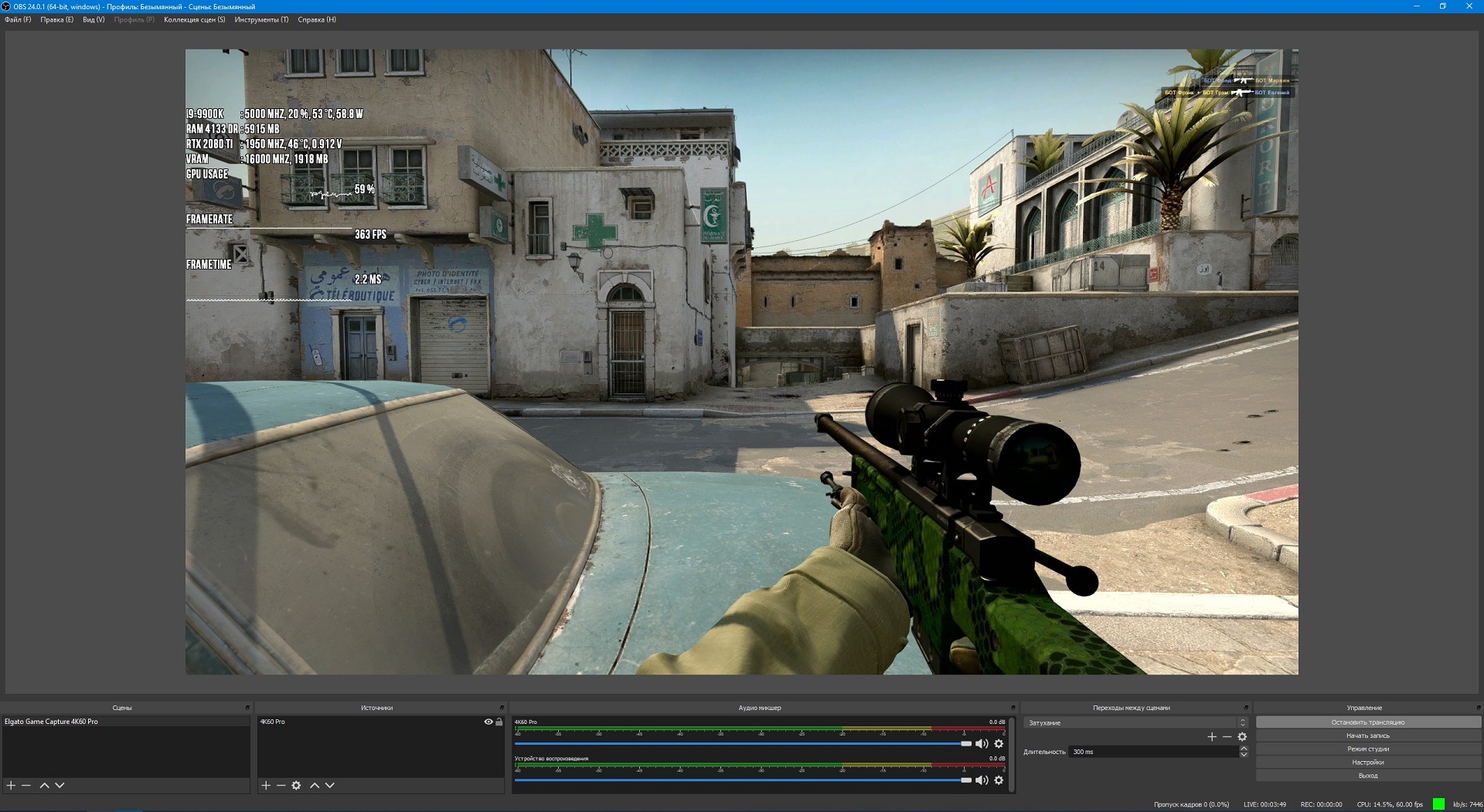The width and height of the screenshot is (1484, 812).
Task: Click the game capture preview area
Action: (x=742, y=362)
